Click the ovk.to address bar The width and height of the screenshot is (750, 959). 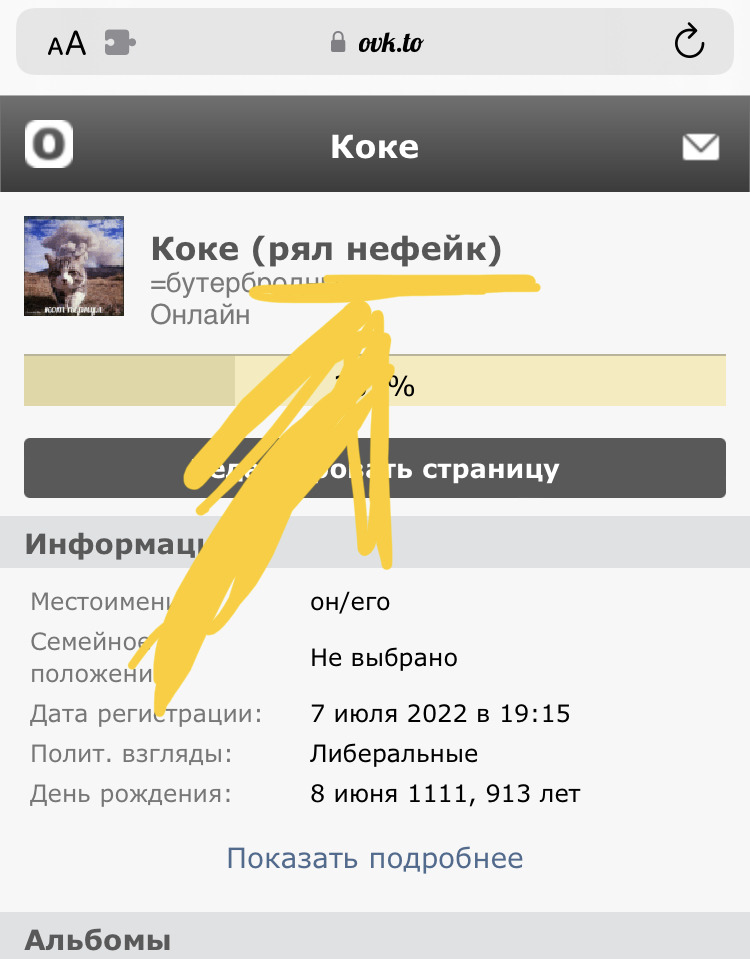(x=374, y=42)
